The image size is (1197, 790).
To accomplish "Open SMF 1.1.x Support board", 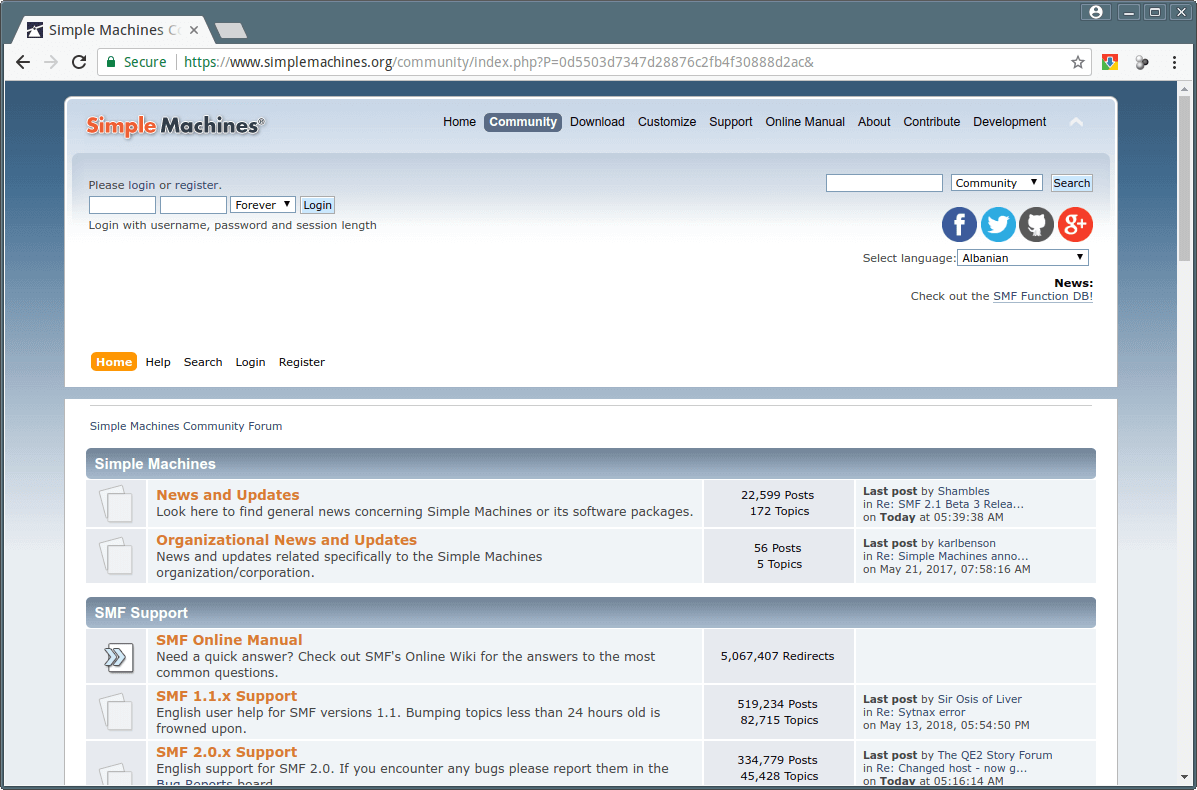I will click(226, 696).
